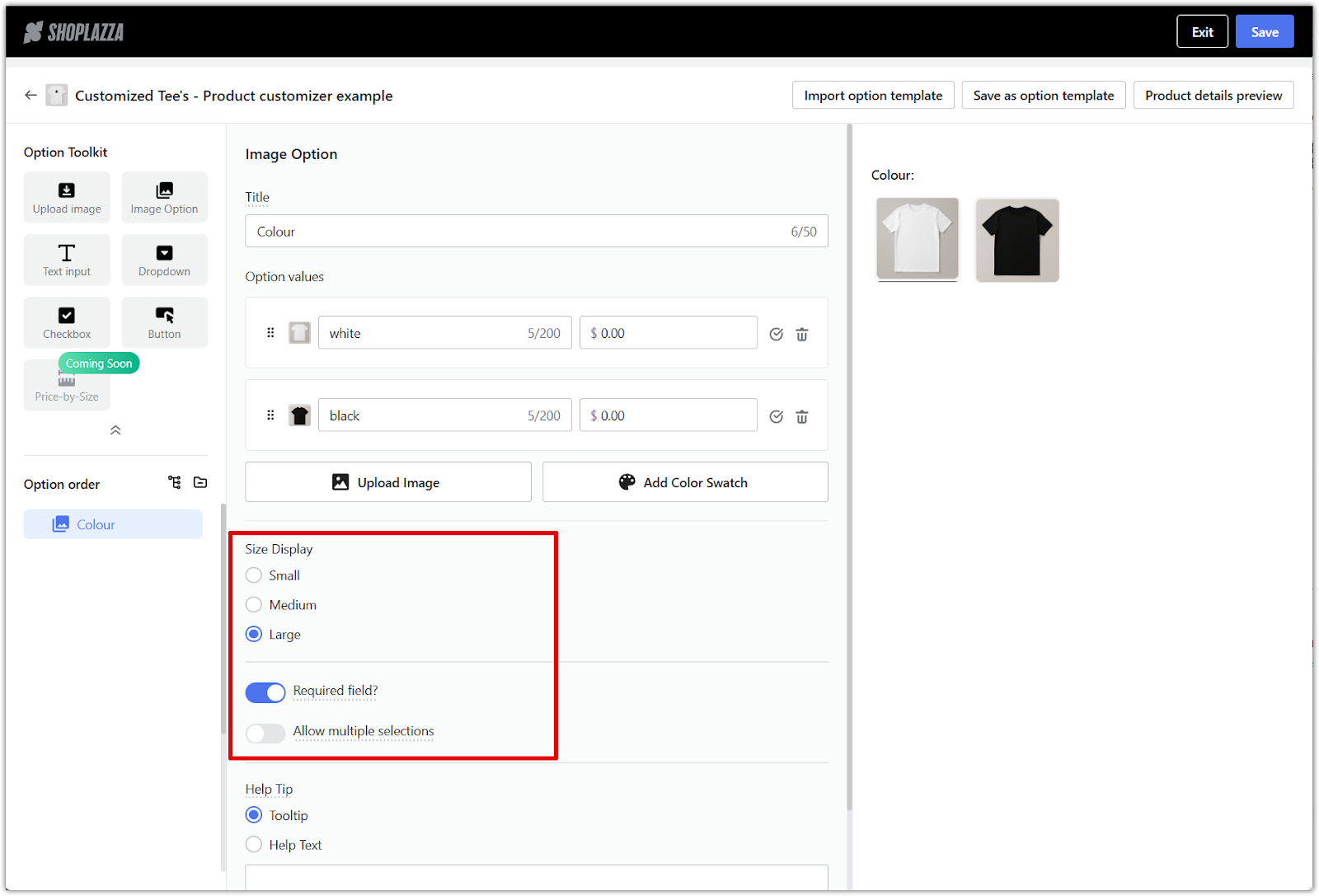Select the Colour item in Option order
1319x896 pixels.
(113, 524)
